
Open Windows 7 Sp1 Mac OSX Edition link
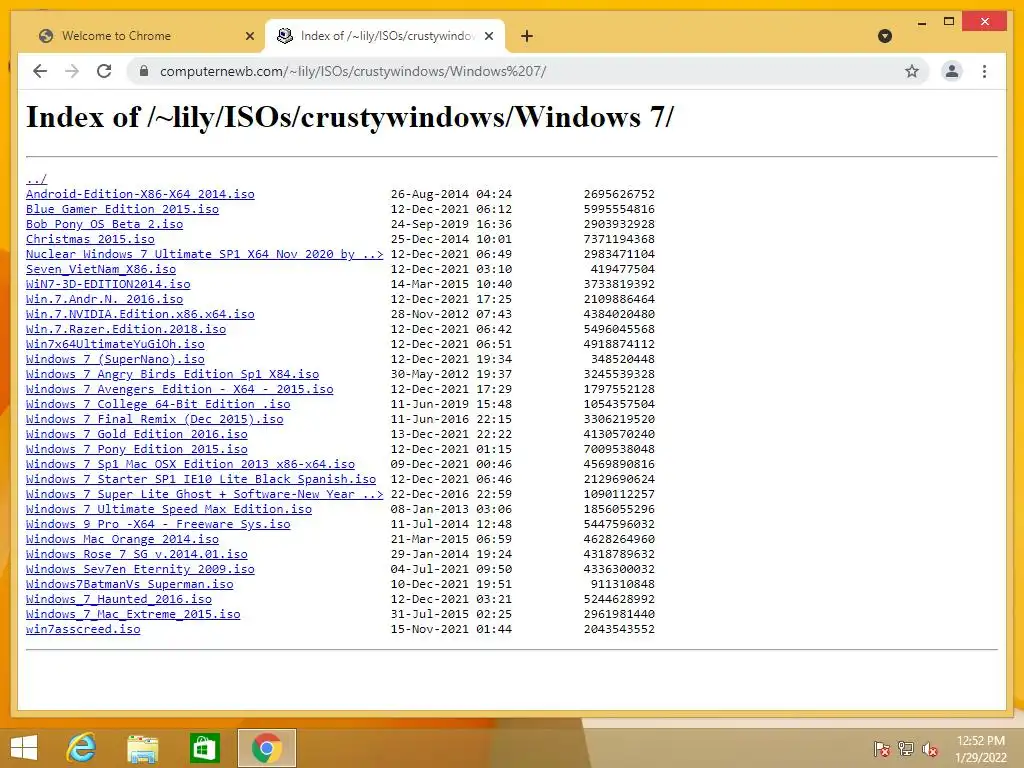(x=191, y=464)
